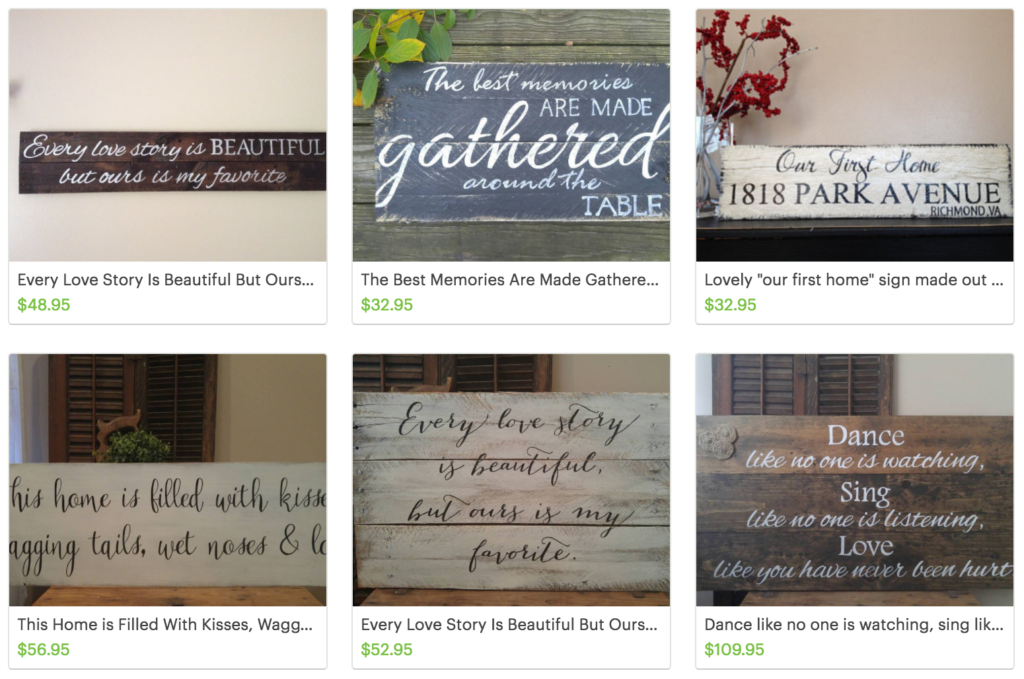Open the dark 'Every love story is BEAUTIFUL' sign photo

(168, 135)
